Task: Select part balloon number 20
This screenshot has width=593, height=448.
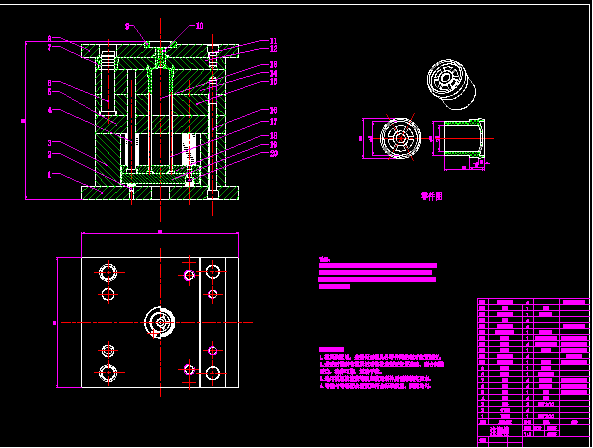Action: (273, 153)
